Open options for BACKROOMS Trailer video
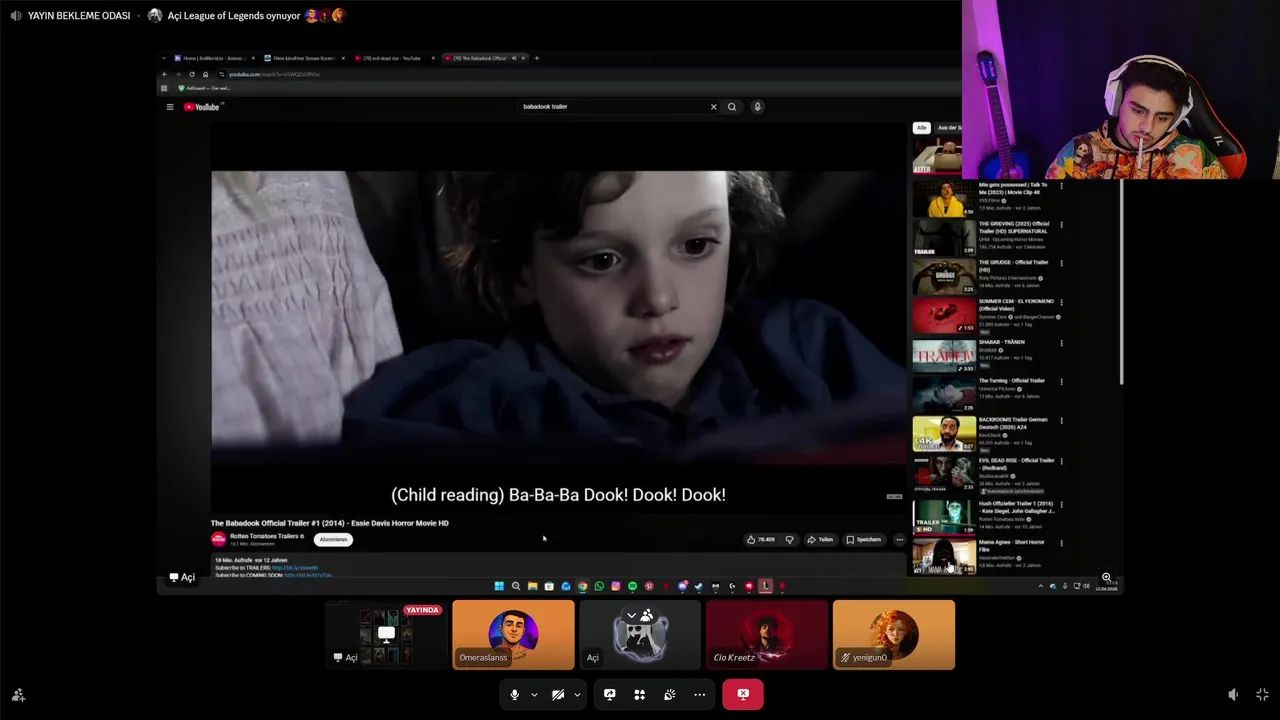The image size is (1280, 720). coord(1061,421)
